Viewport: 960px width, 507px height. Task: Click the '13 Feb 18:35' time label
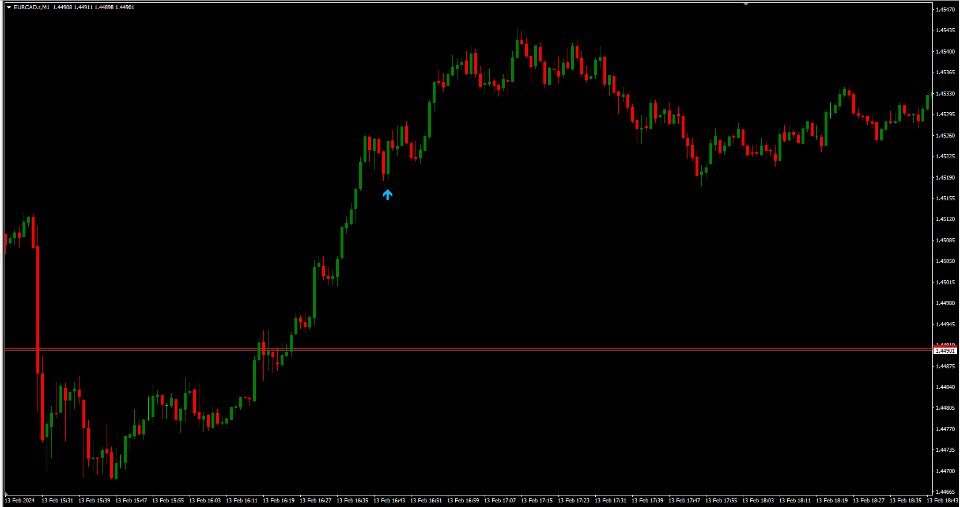pos(906,500)
